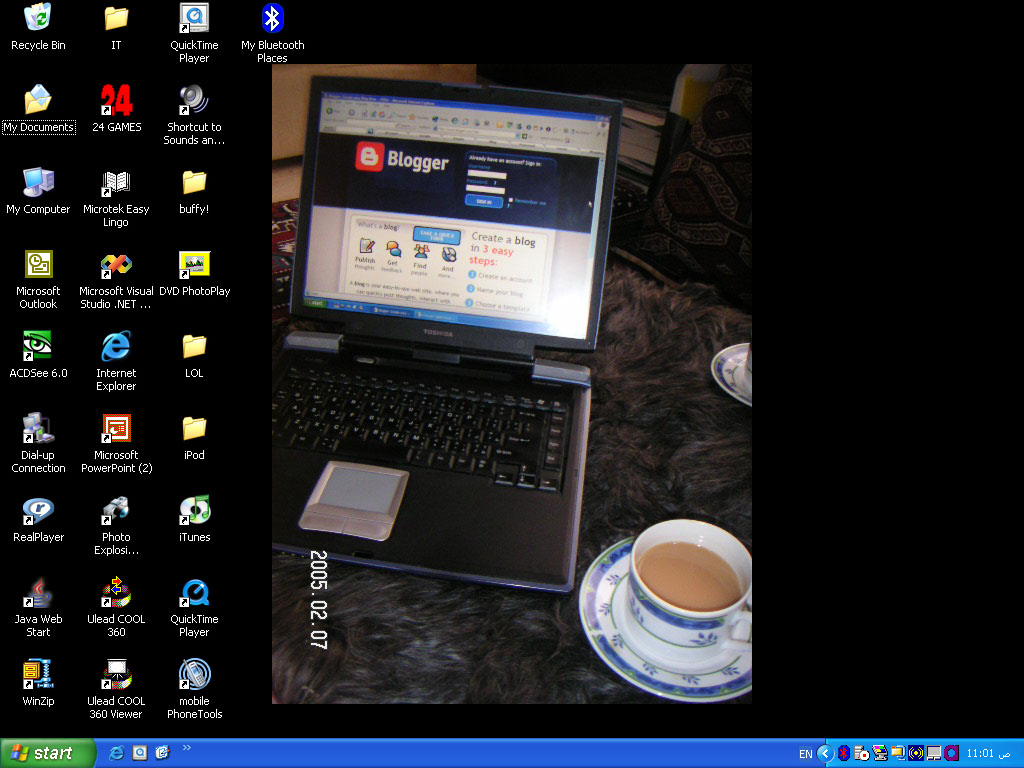Click the purple tray icon beside the clock
Viewport: 1024px width, 768px height.
[952, 754]
